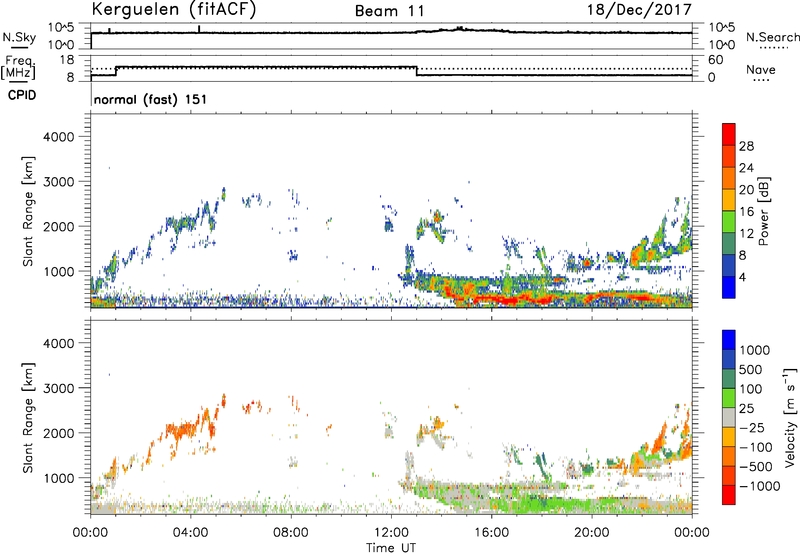The height and width of the screenshot is (554, 800).
Task: Click the "Kerguelen (fitACF)" plot title
Action: point(174,10)
